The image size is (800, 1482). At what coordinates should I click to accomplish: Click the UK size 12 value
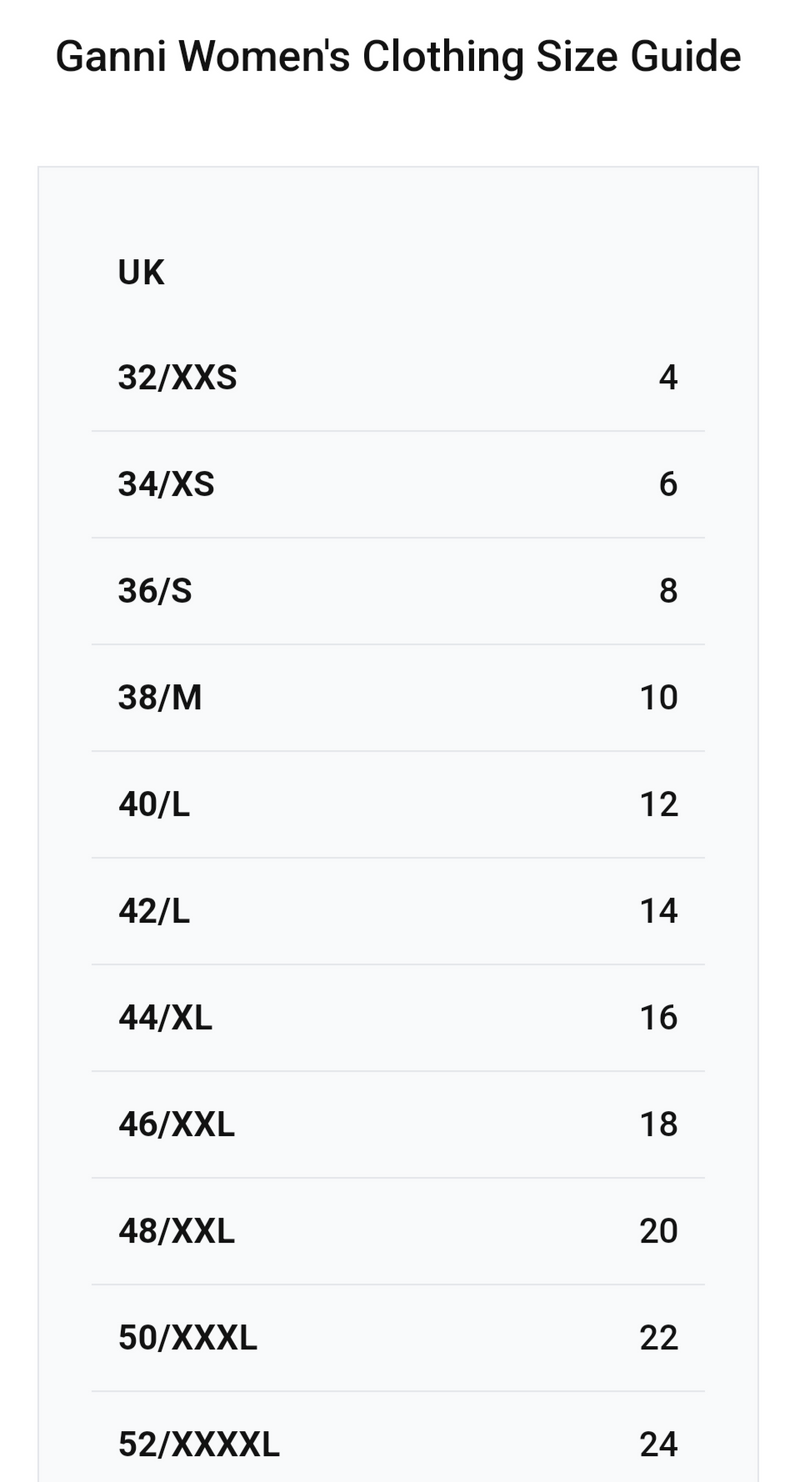coord(659,804)
